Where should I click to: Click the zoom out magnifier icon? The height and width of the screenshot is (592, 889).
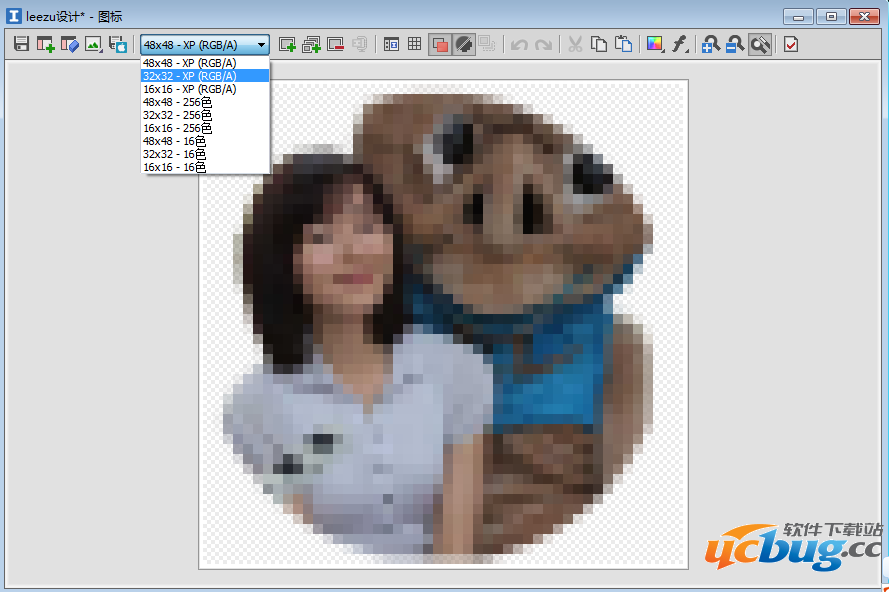(x=735, y=44)
